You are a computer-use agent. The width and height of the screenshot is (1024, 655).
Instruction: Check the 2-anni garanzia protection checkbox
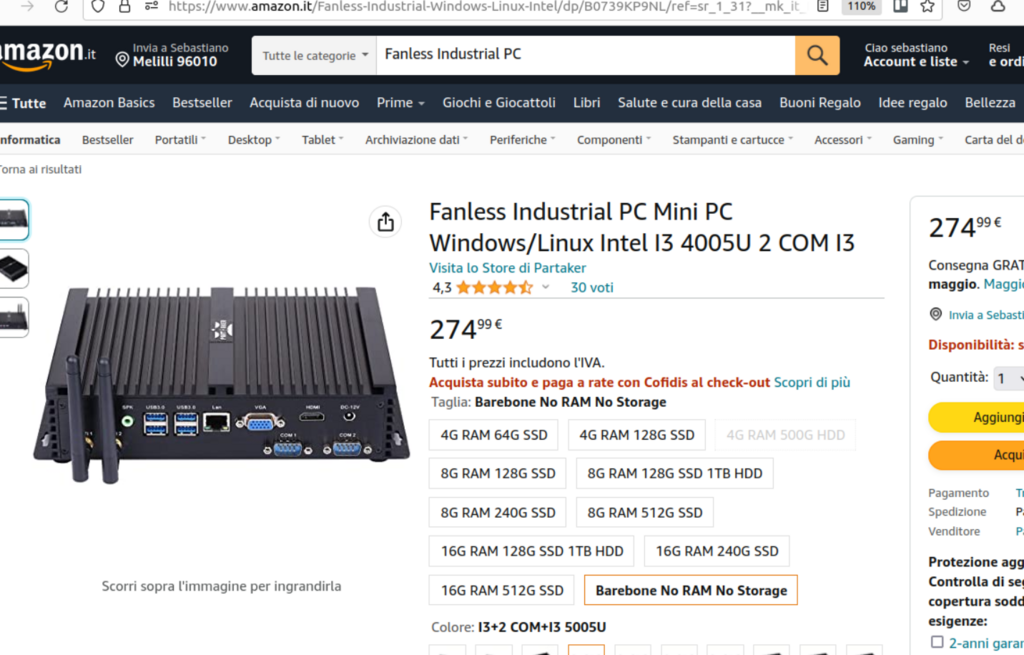(x=937, y=642)
